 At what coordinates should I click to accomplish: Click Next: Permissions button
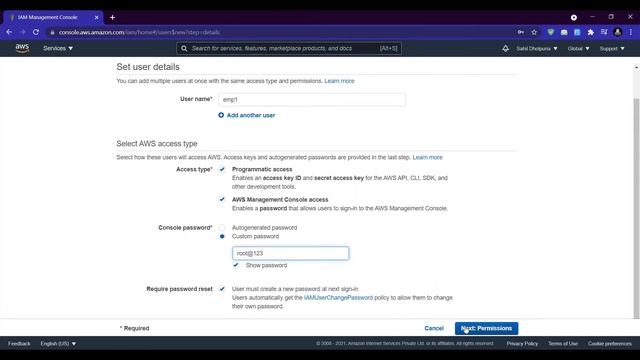[487, 328]
